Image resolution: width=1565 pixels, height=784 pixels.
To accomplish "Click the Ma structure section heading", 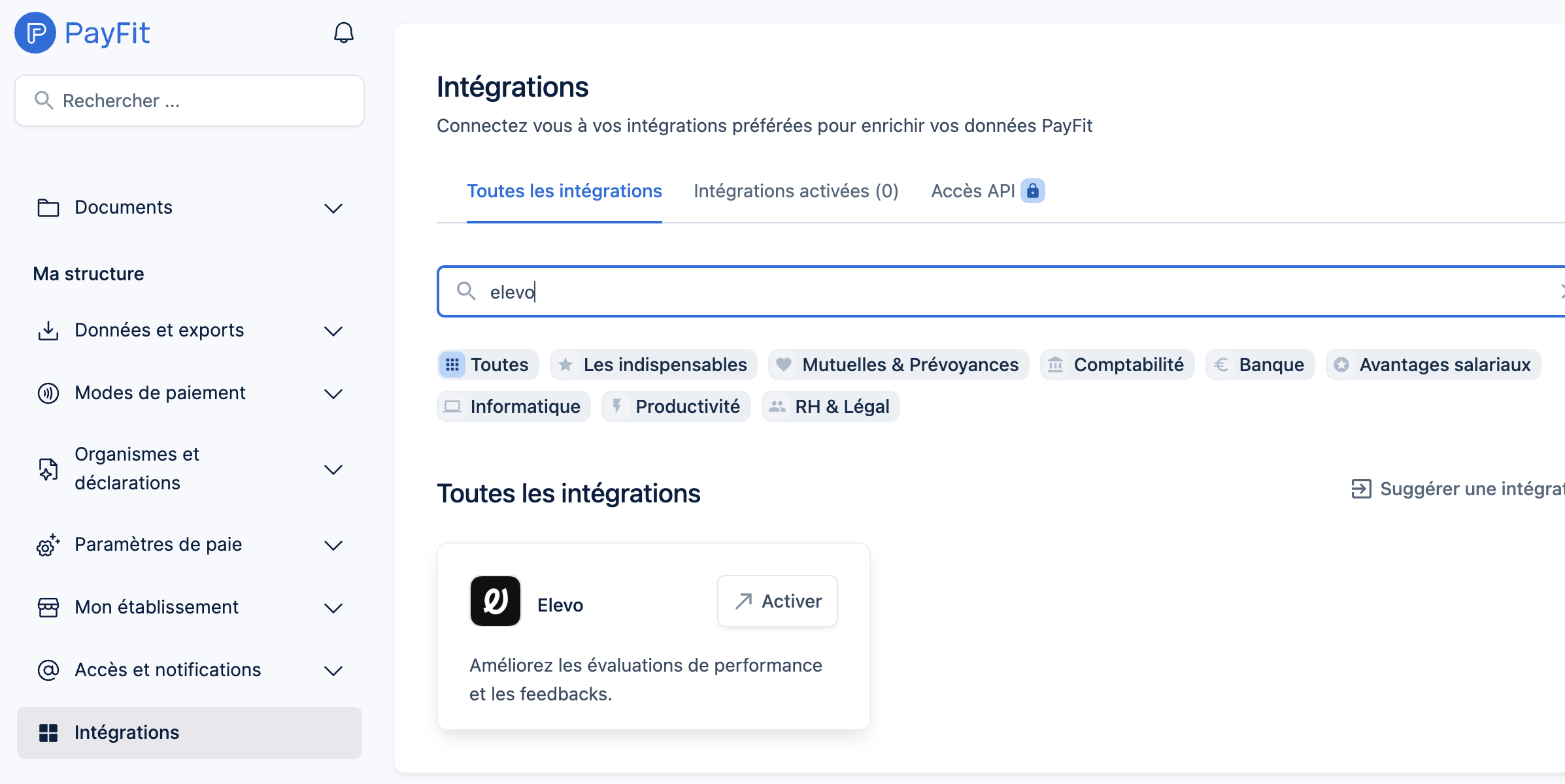I will coord(89,274).
